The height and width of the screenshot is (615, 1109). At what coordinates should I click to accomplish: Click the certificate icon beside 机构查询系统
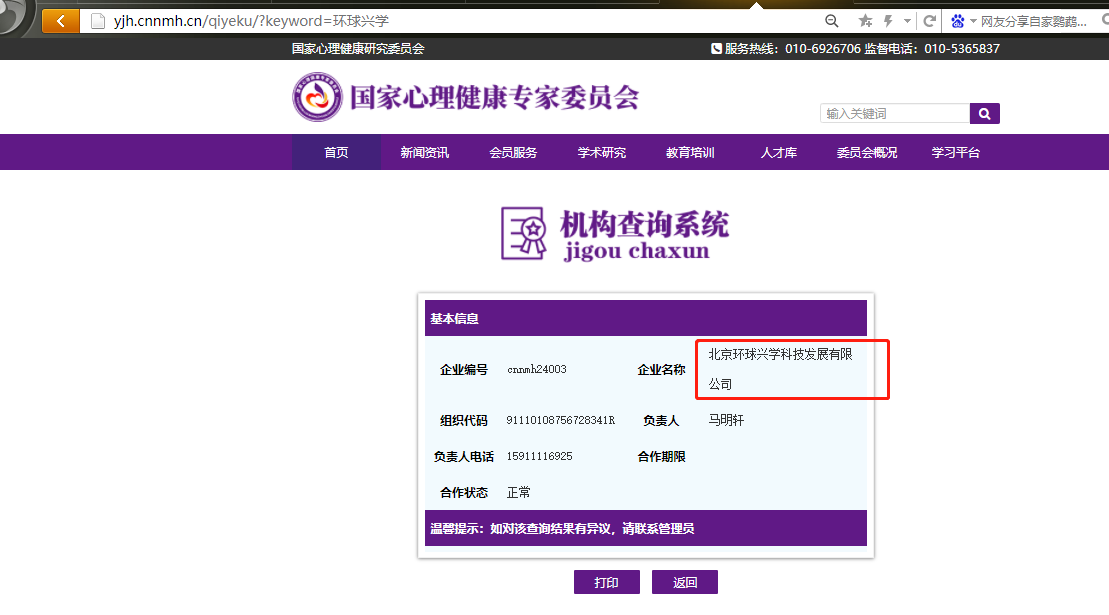(x=524, y=232)
